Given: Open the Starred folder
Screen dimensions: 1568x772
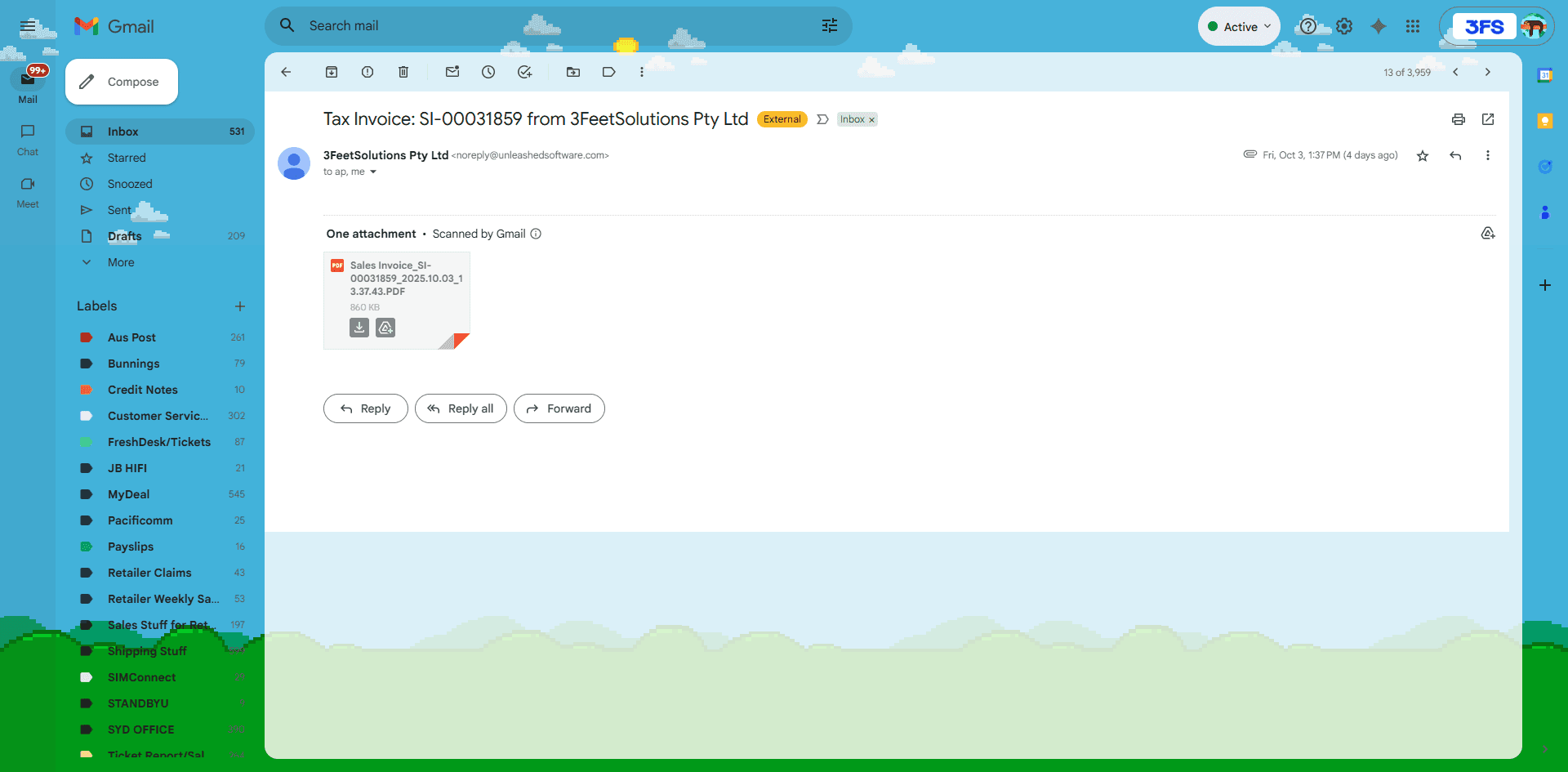Looking at the screenshot, I should [x=160, y=158].
